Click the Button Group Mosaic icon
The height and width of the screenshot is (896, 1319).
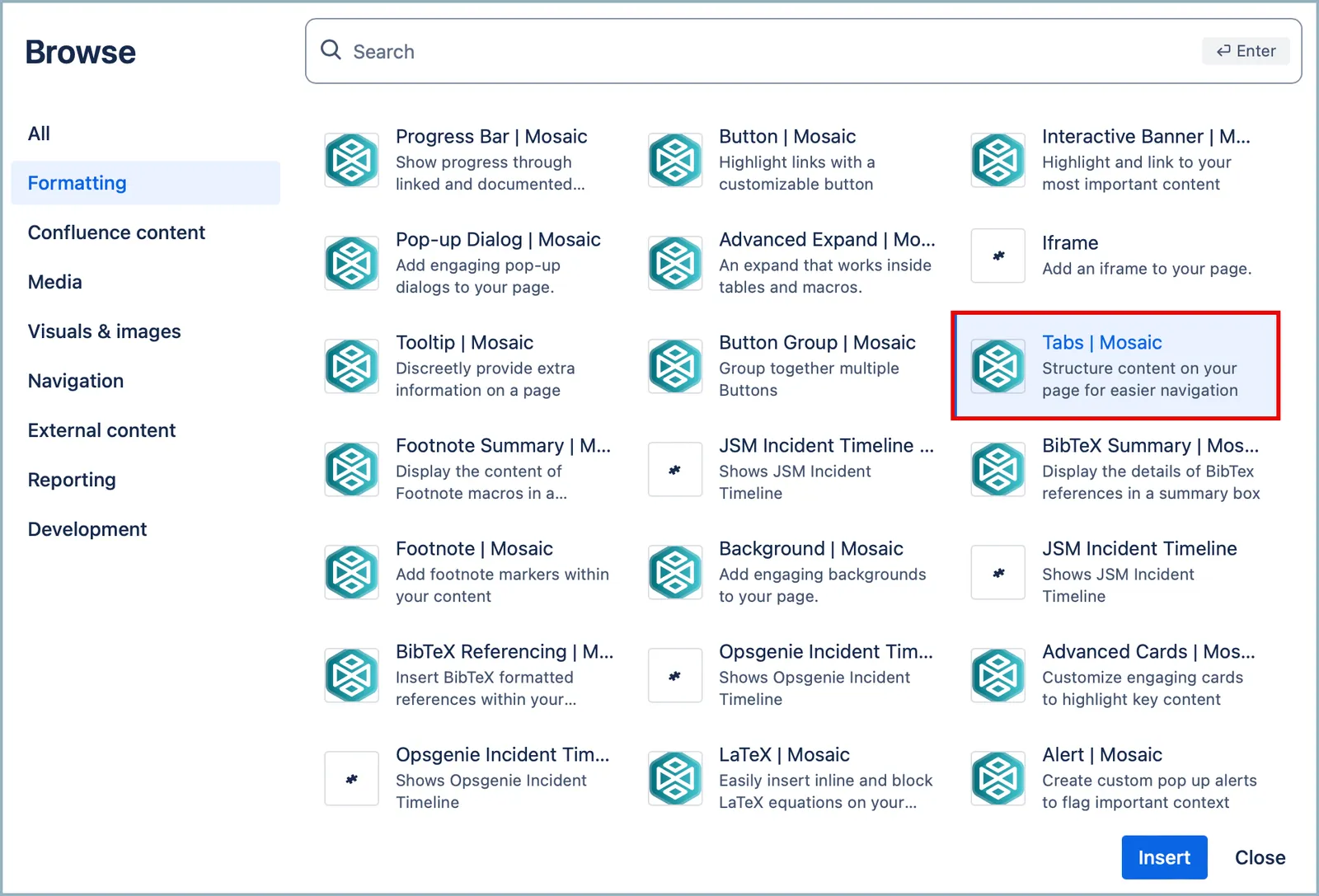675,366
